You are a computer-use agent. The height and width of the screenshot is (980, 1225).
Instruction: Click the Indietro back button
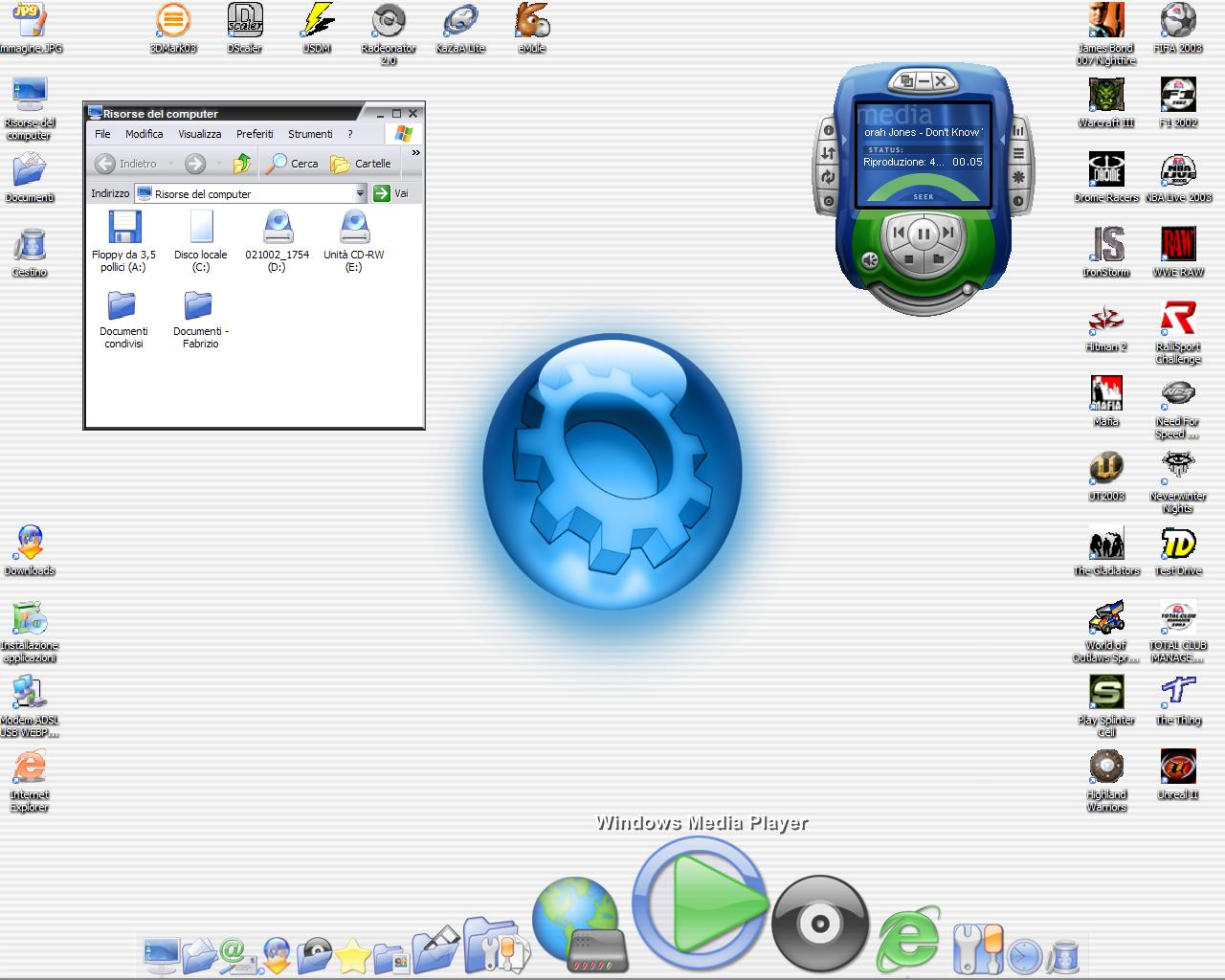coord(126,164)
